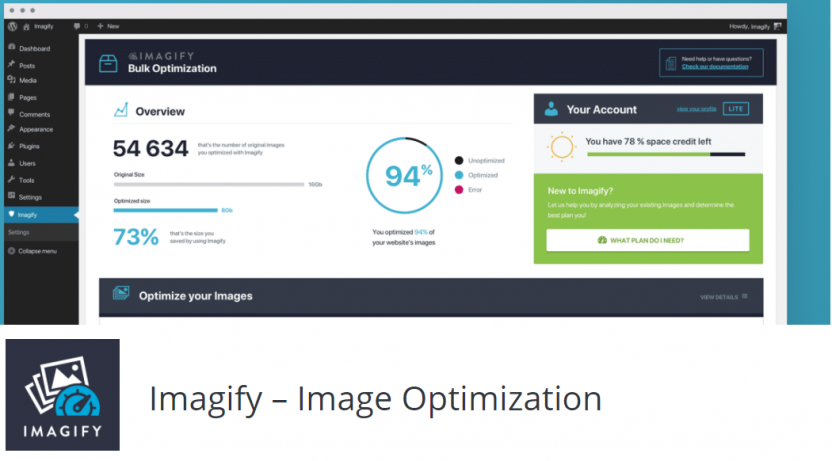Click the Imagify icon in sidebar

12,214
